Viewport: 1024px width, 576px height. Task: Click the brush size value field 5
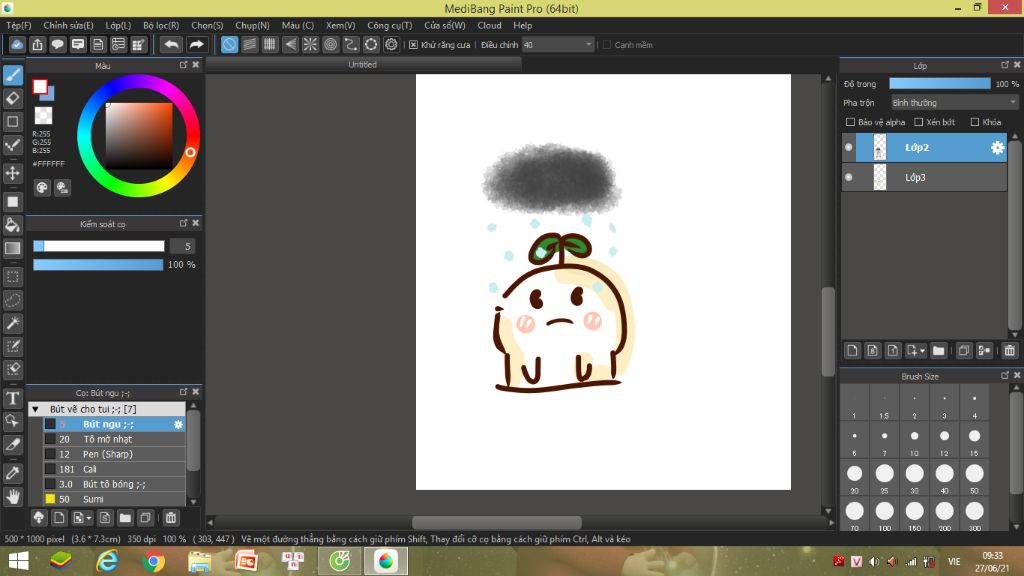pyautogui.click(x=183, y=246)
